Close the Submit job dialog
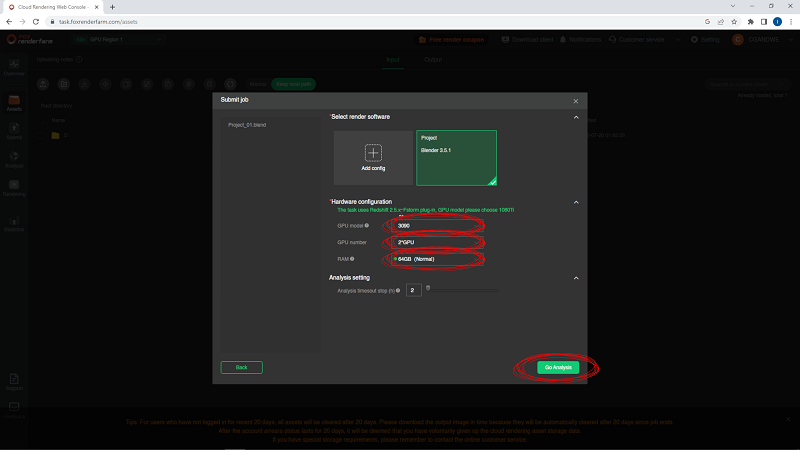 coord(576,101)
